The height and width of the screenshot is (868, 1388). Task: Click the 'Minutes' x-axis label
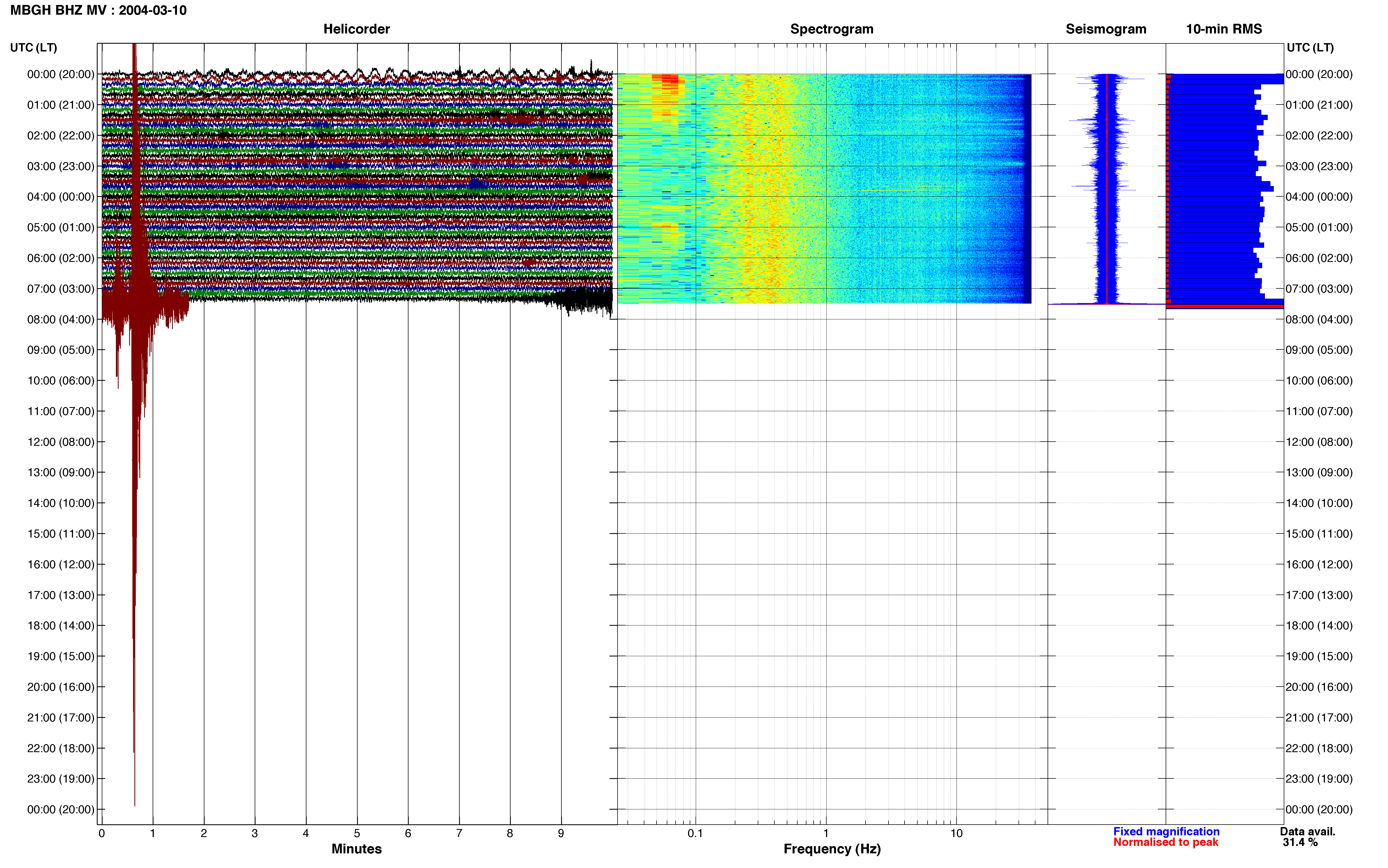pyautogui.click(x=356, y=849)
